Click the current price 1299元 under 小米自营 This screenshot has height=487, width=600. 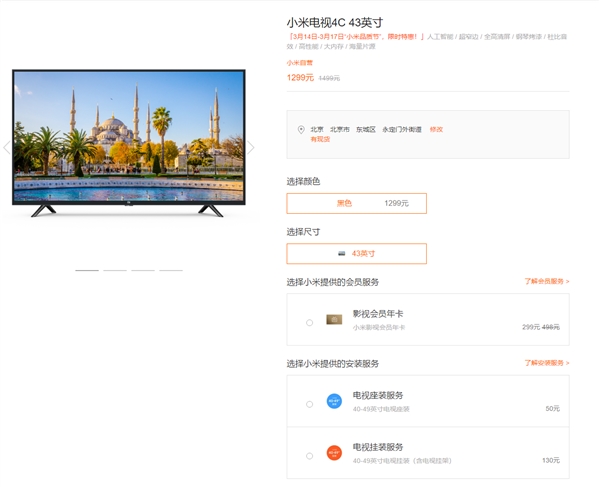tap(300, 78)
